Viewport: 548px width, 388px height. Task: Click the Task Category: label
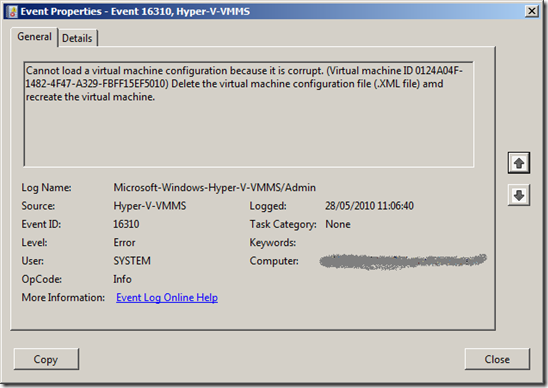(283, 224)
